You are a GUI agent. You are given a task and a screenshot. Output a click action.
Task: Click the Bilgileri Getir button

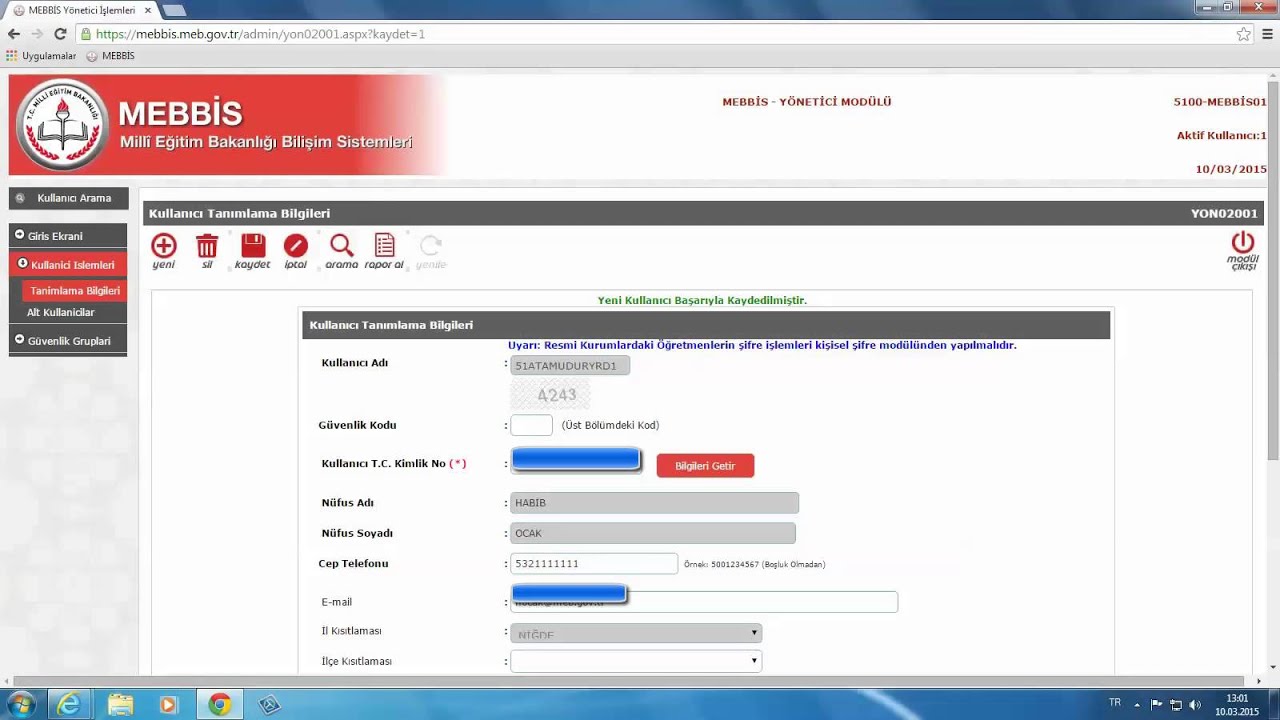tap(705, 466)
